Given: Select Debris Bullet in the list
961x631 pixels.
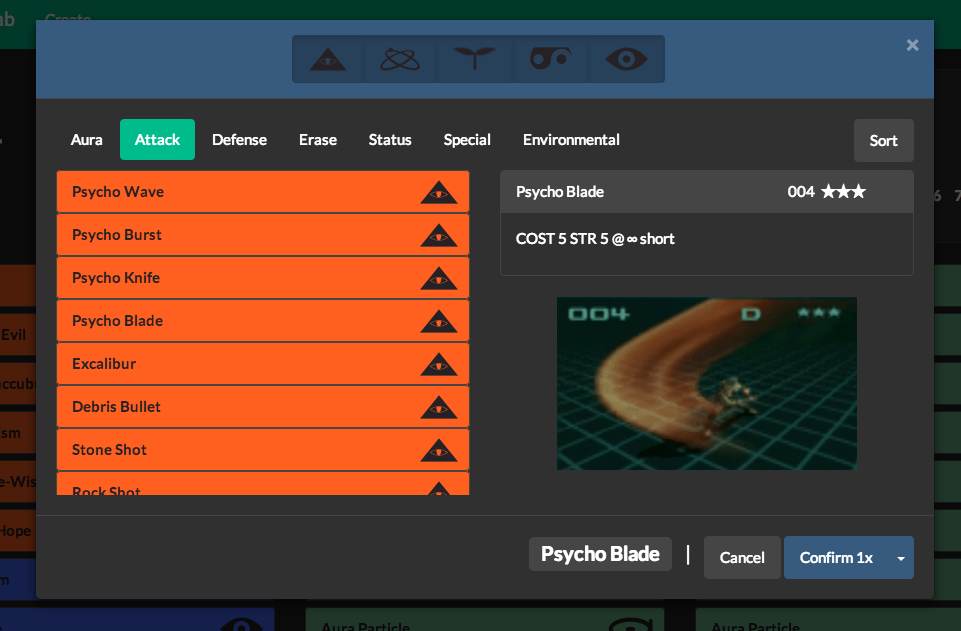Looking at the screenshot, I should click(x=263, y=406).
